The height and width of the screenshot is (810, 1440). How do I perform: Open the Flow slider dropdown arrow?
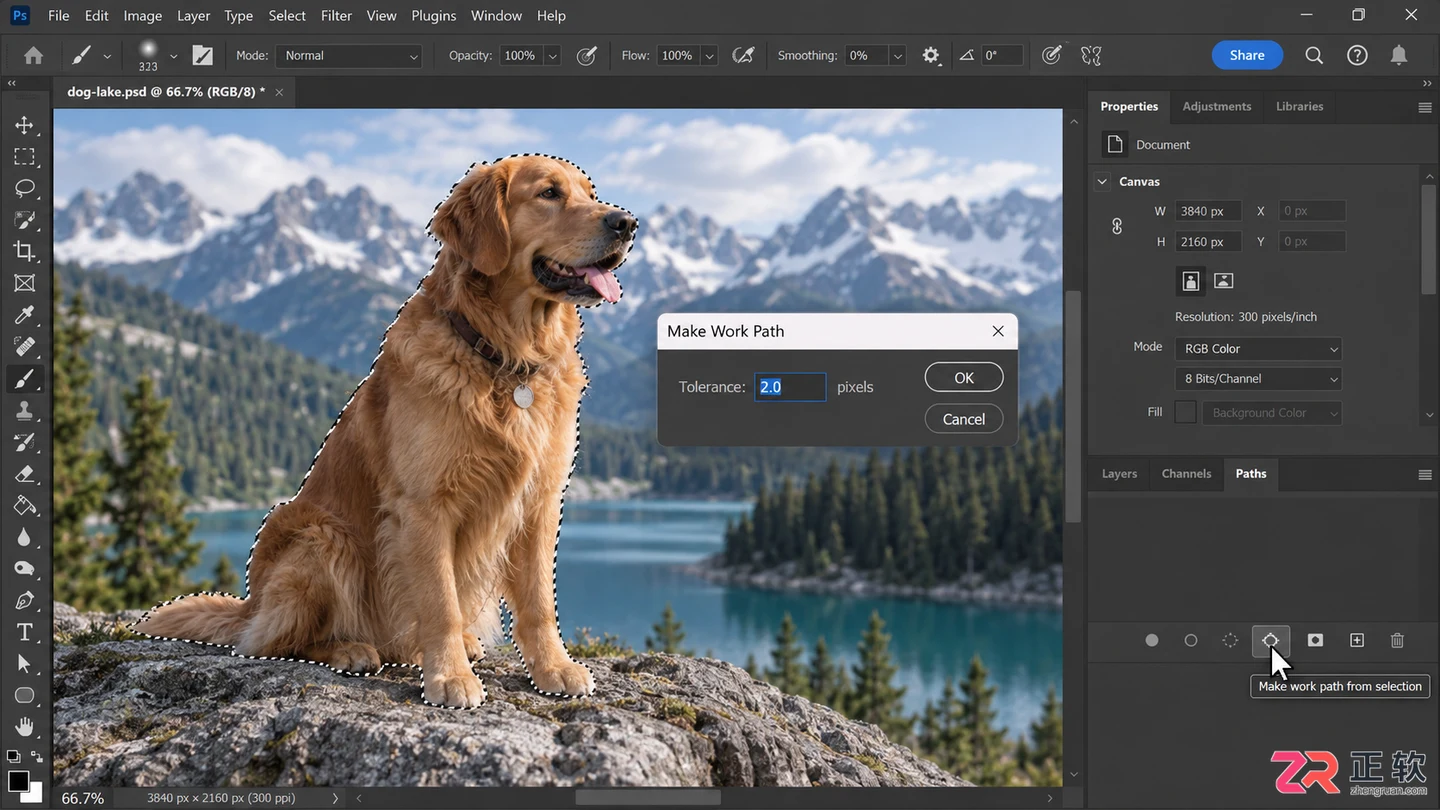[x=710, y=56]
